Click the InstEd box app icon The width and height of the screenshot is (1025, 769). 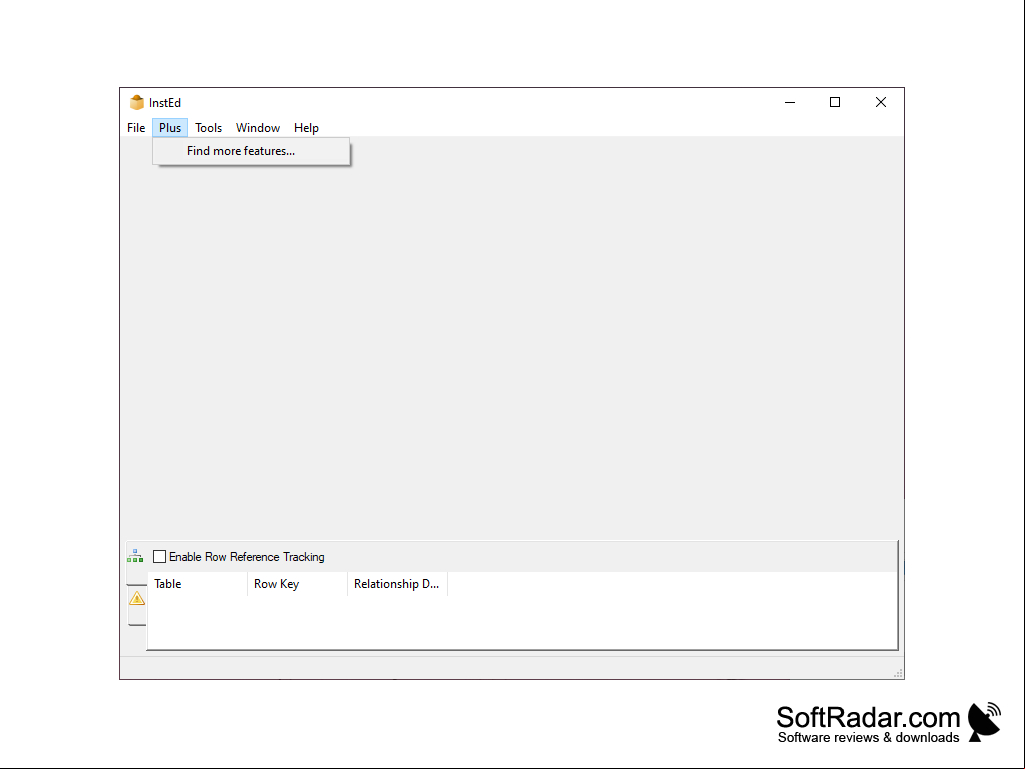point(137,103)
